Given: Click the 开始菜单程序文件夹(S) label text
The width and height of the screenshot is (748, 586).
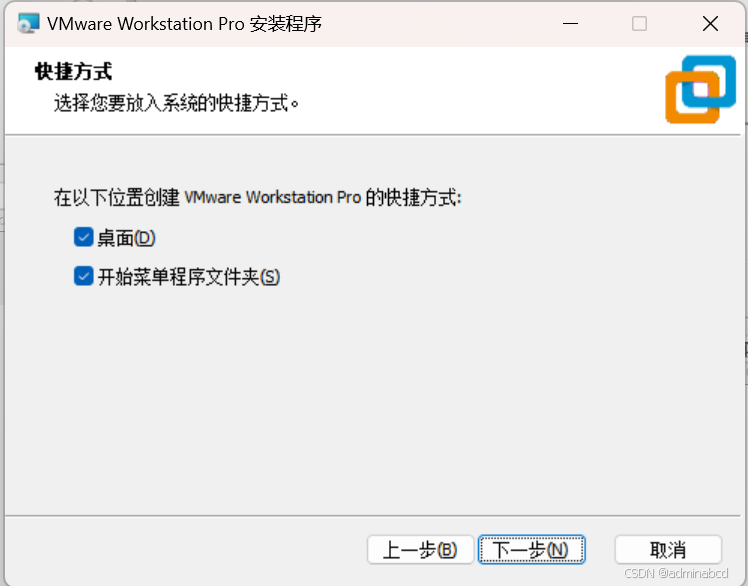Looking at the screenshot, I should click(x=188, y=277).
